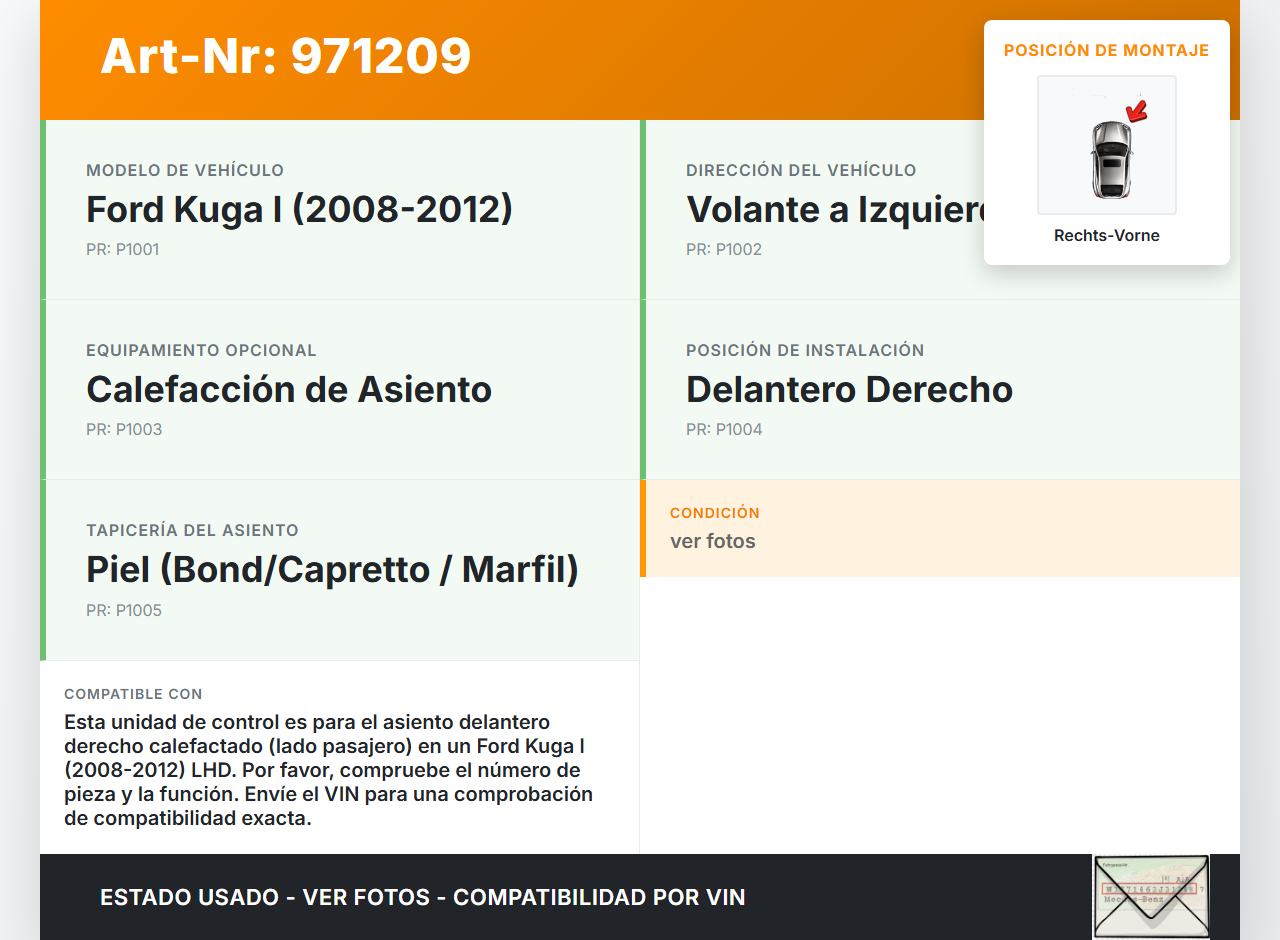This screenshot has height=940, width=1280.
Task: Click the ESTADO USADO footer banner text
Action: click(x=423, y=897)
